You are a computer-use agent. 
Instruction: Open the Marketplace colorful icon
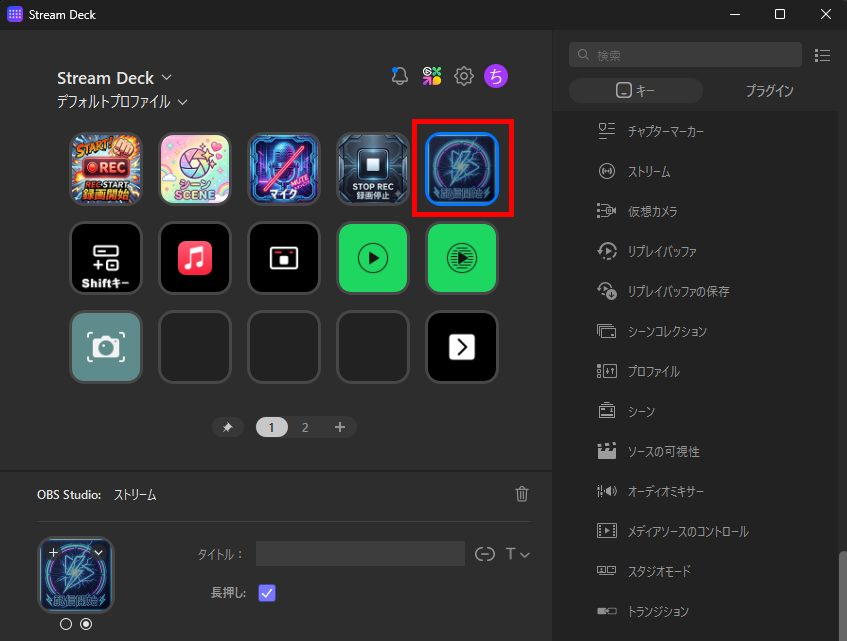pyautogui.click(x=432, y=76)
